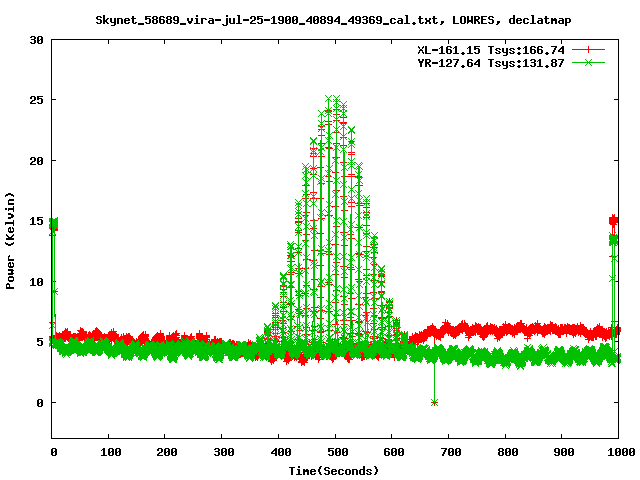Image resolution: width=640 pixels, height=480 pixels.
Task: Click the y-axis tick label 5
Action: click(40, 342)
